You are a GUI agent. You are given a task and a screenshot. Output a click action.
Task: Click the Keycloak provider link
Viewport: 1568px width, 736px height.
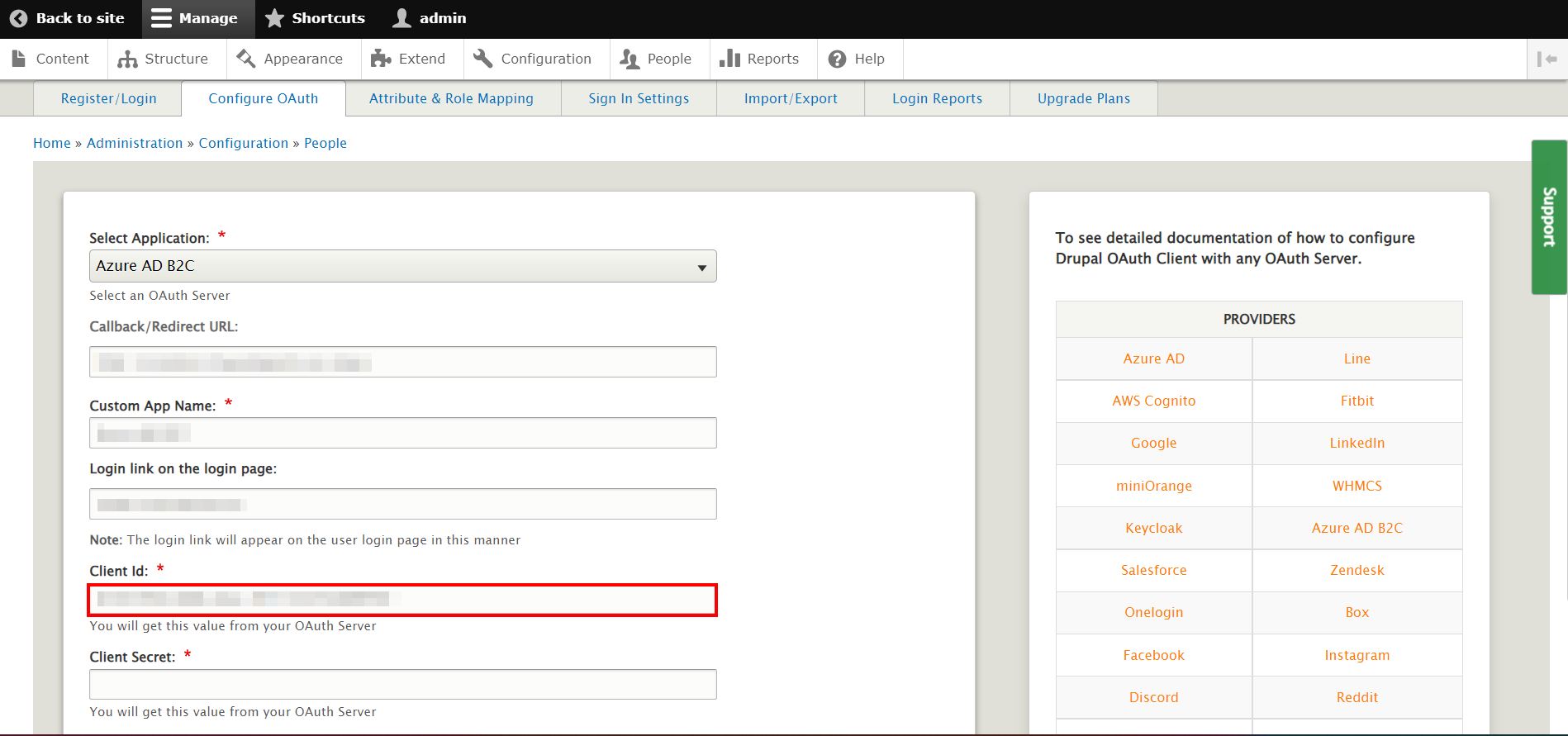pos(1153,528)
